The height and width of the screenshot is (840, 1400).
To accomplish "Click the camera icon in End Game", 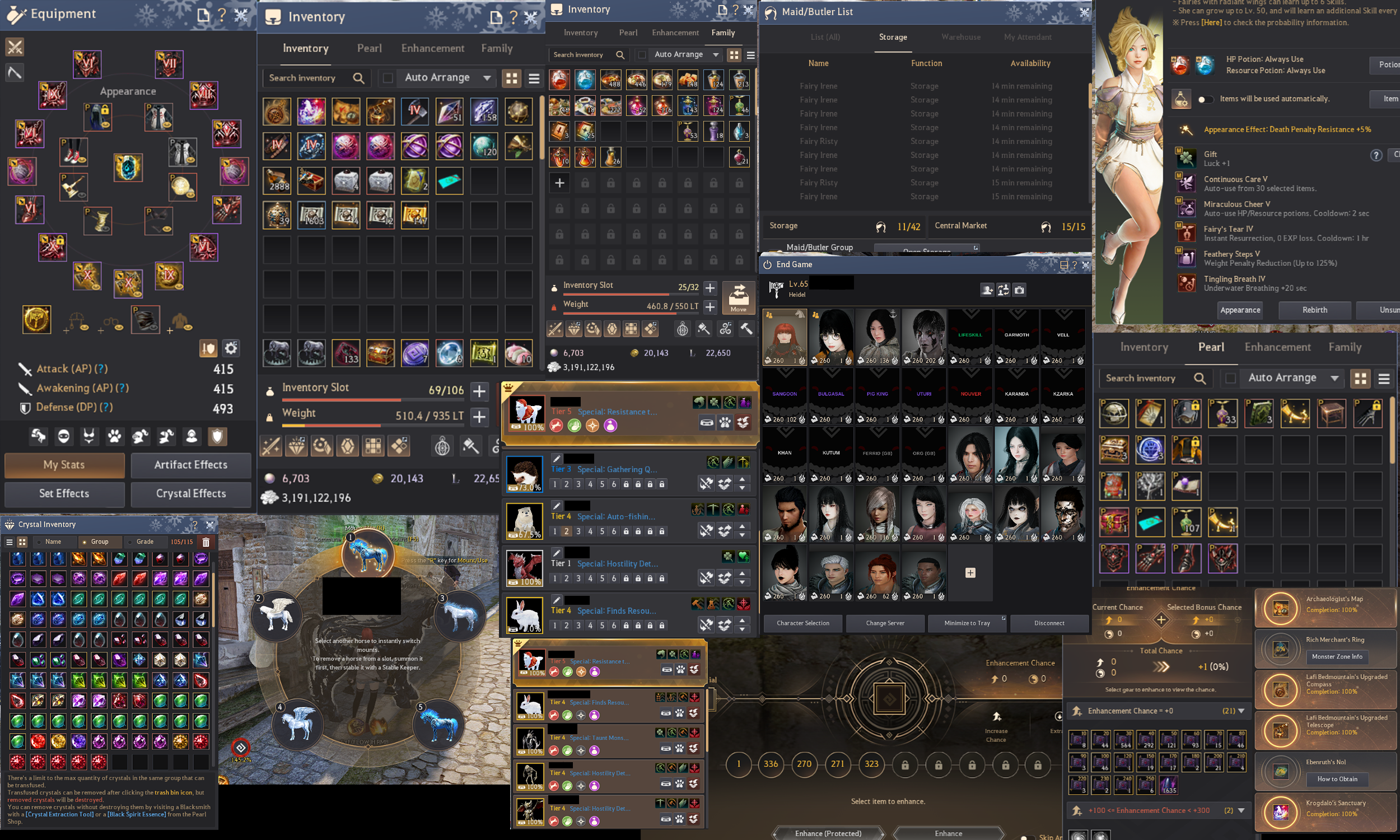I will click(x=1019, y=290).
